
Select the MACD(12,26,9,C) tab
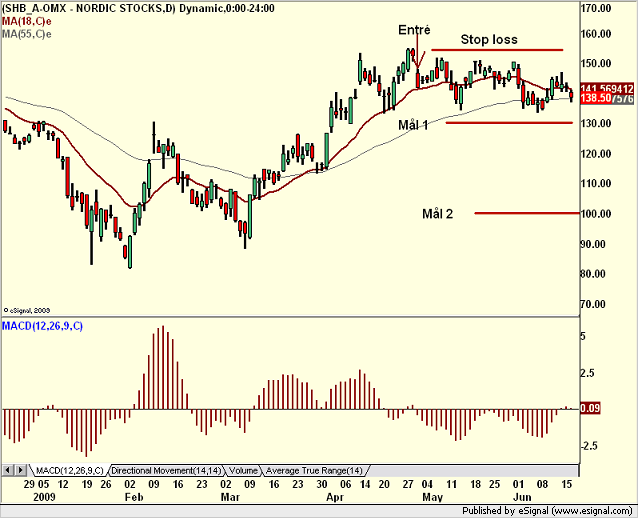[69, 471]
